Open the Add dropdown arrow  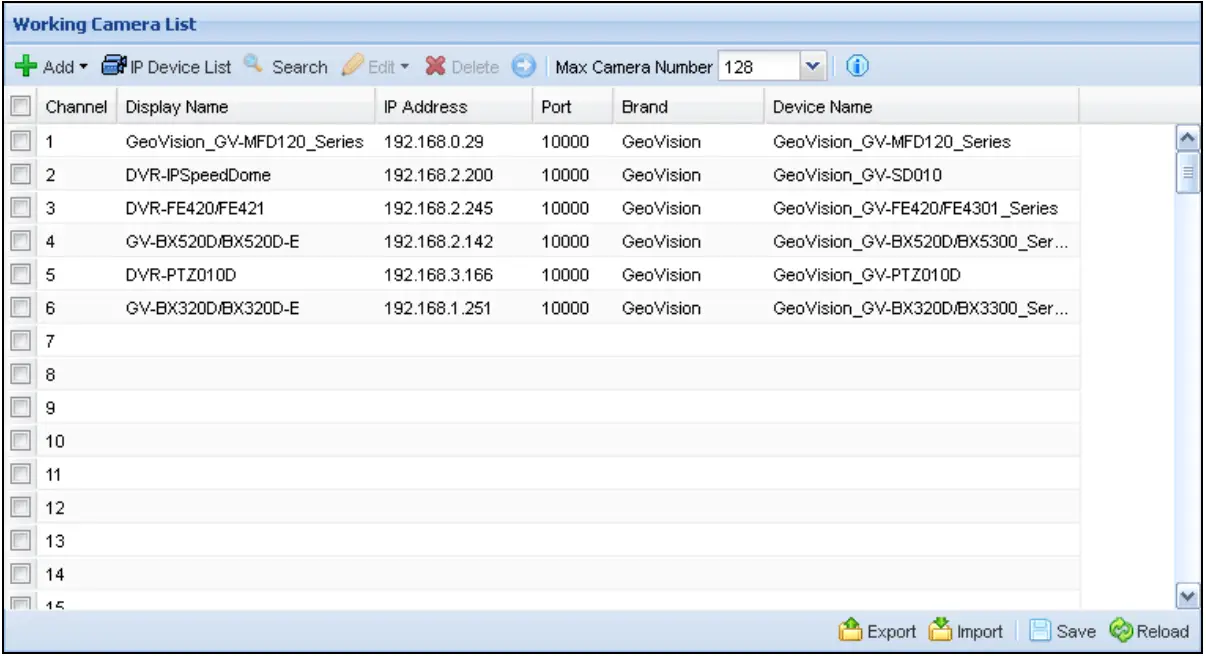pos(83,68)
